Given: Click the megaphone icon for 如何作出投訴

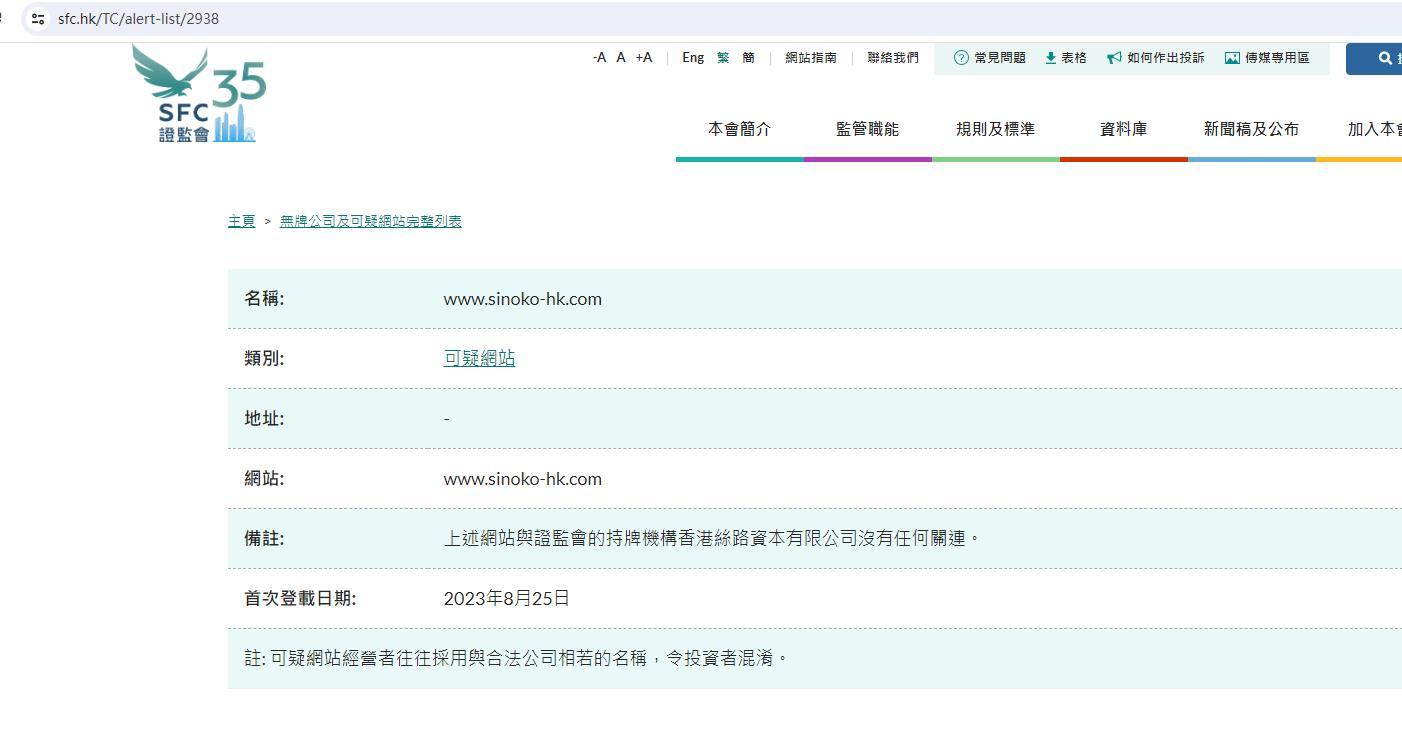Looking at the screenshot, I should [1114, 58].
